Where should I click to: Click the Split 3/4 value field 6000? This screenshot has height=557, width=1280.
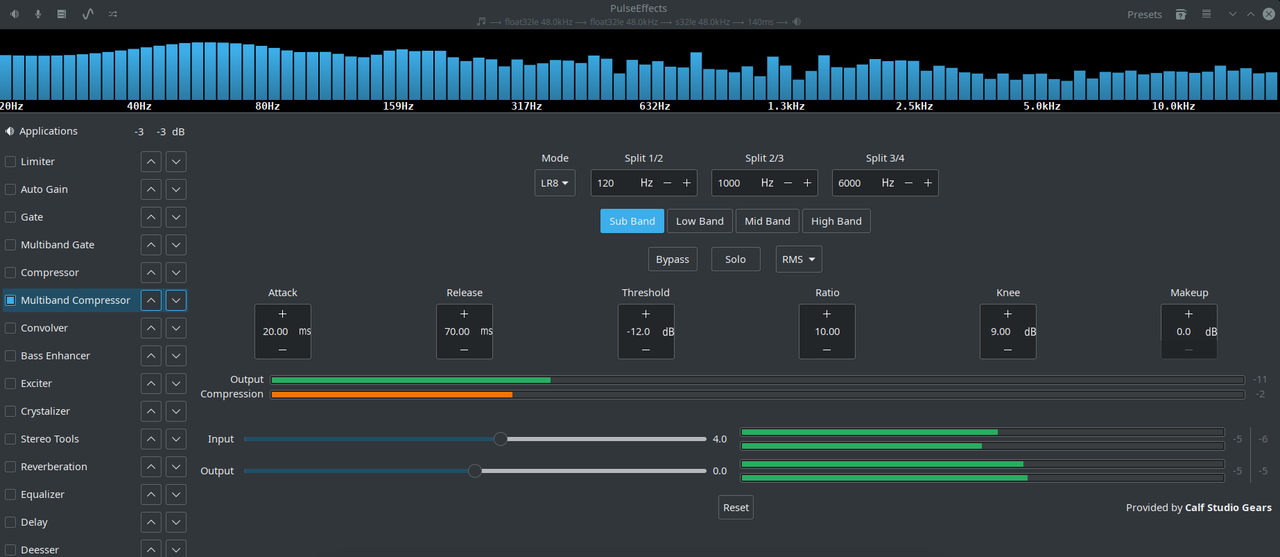(x=854, y=183)
